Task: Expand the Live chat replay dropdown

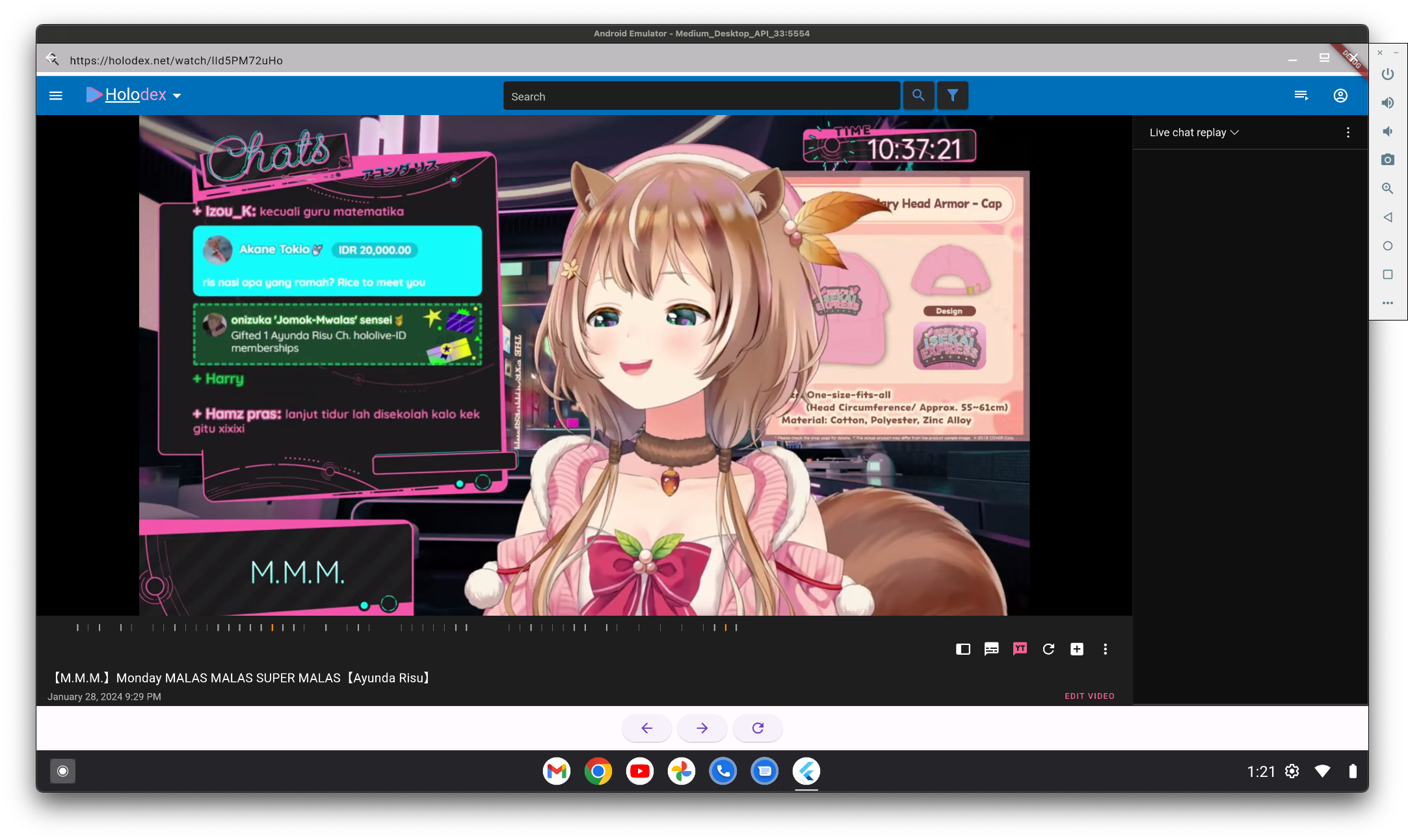Action: (1194, 133)
